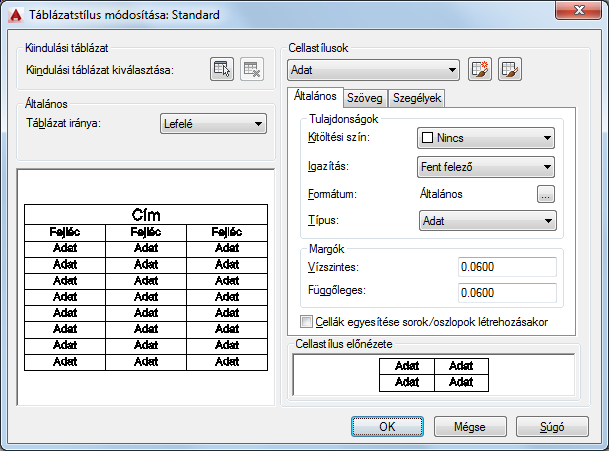Confirm with the OK button
This screenshot has height=451, width=609.
click(387, 427)
